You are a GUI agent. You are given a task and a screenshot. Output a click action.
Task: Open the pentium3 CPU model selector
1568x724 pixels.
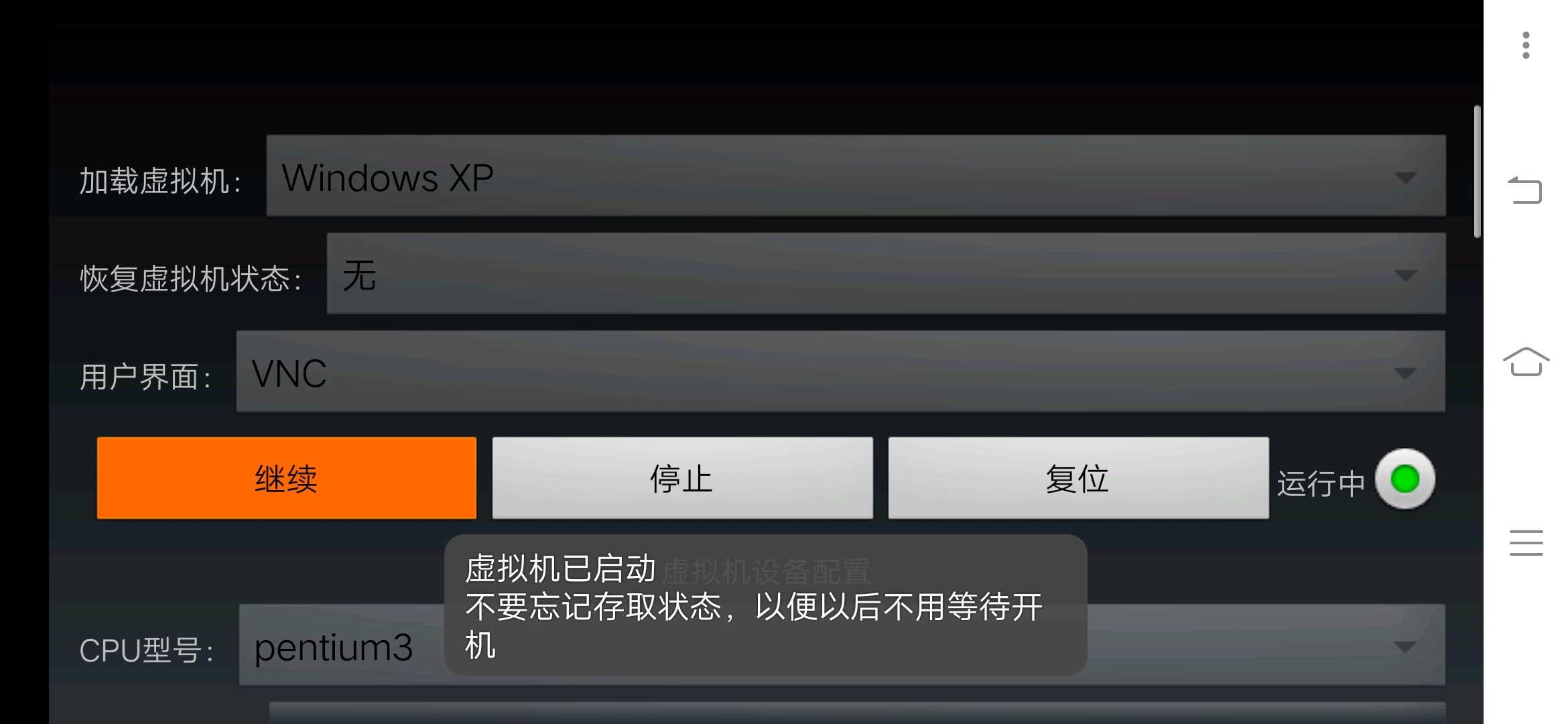click(x=842, y=645)
